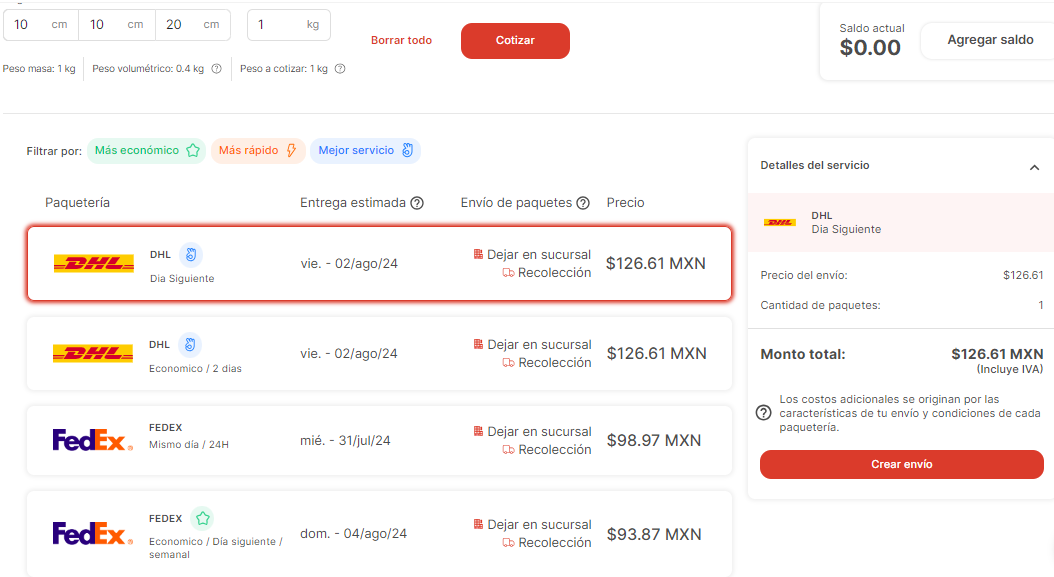This screenshot has width=1054, height=577.
Task: Click truck icon in FedEx Economico semanal row
Action: coord(508,543)
